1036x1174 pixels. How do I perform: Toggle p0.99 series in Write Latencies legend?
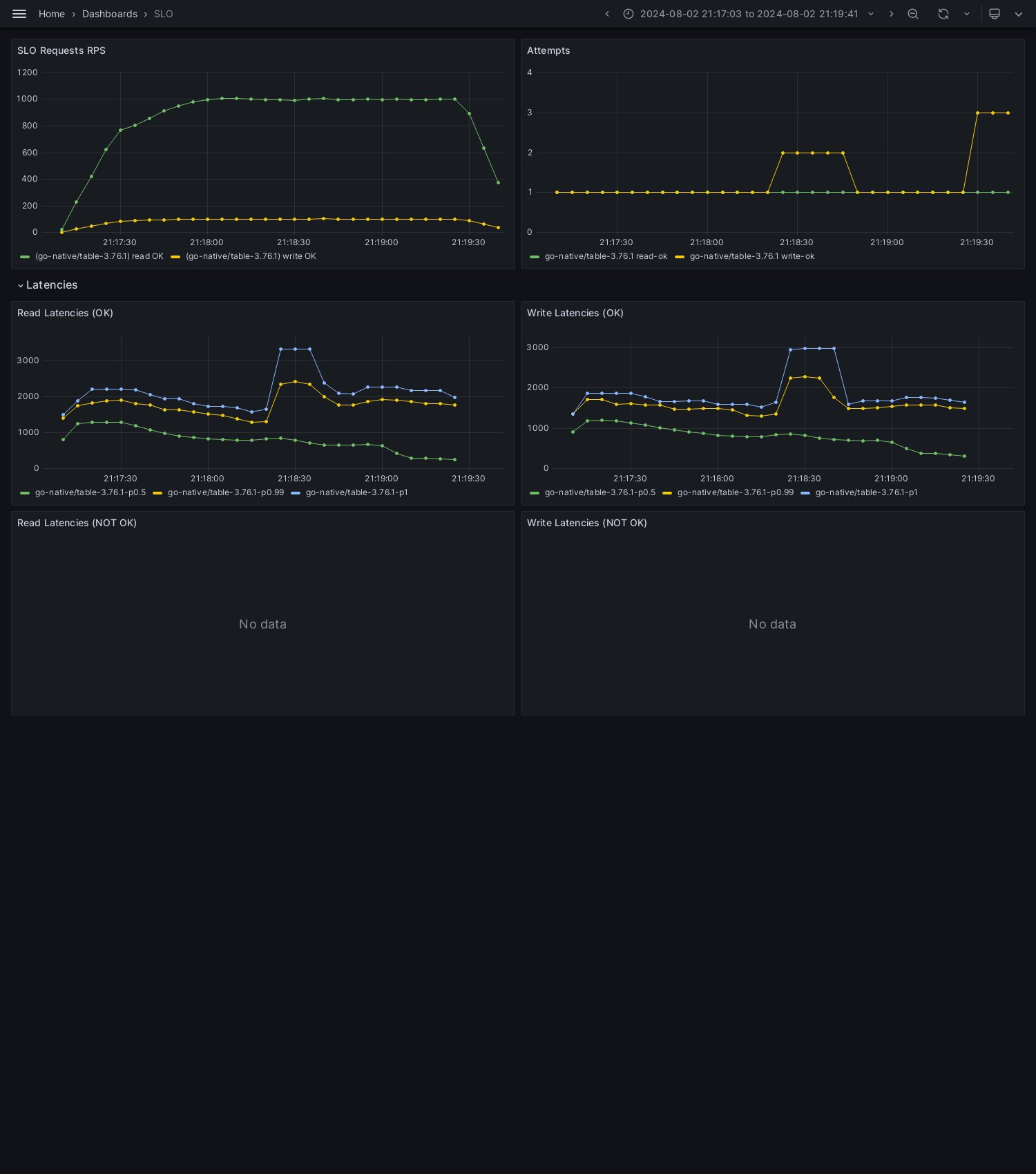click(736, 492)
